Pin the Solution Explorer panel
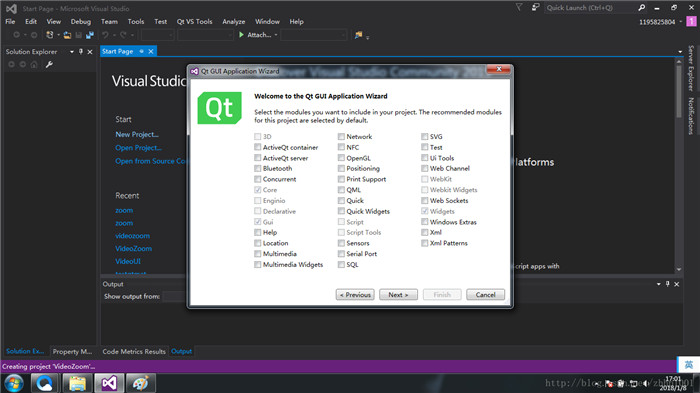Image resolution: width=700 pixels, height=393 pixels. pyautogui.click(x=81, y=51)
